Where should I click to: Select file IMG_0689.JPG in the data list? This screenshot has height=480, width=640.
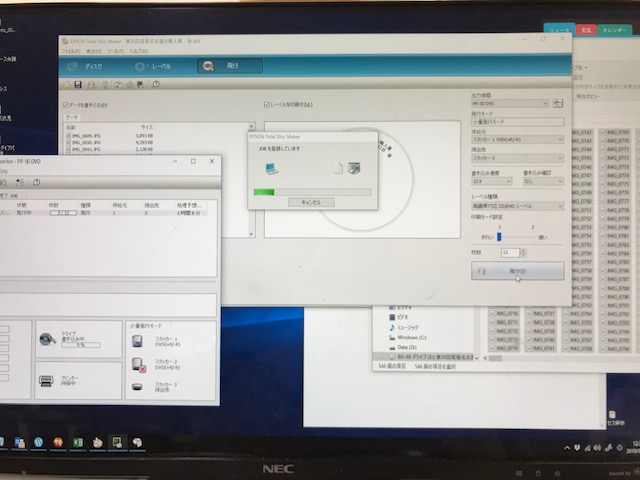[x=84, y=136]
